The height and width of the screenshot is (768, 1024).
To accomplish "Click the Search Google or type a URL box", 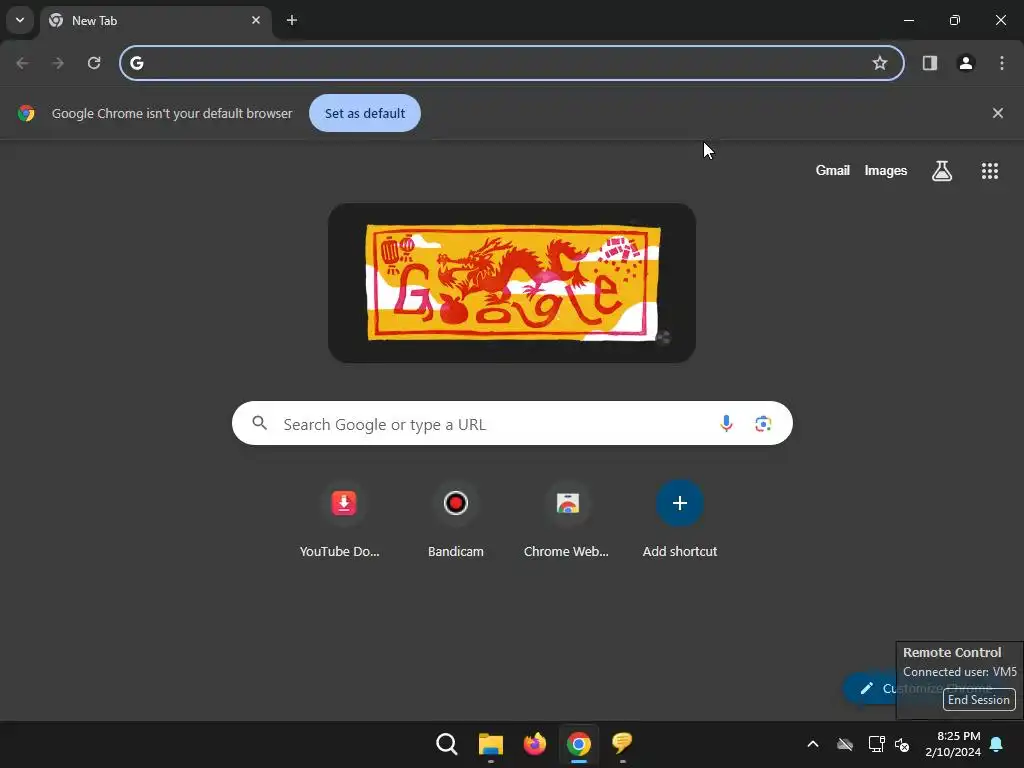I will [x=512, y=423].
